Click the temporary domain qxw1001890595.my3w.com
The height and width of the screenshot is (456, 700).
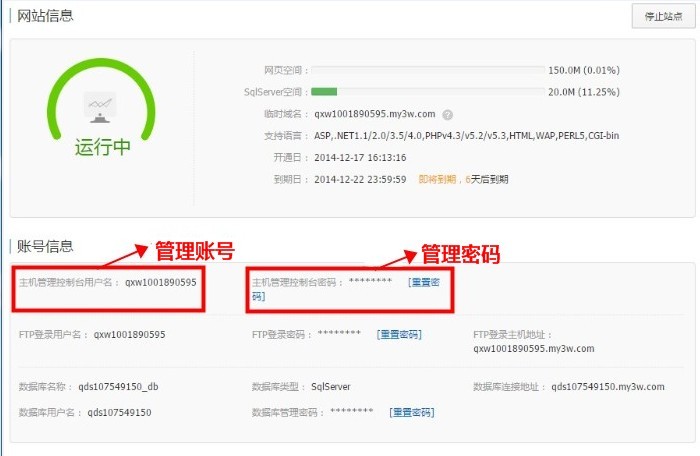[x=374, y=115]
